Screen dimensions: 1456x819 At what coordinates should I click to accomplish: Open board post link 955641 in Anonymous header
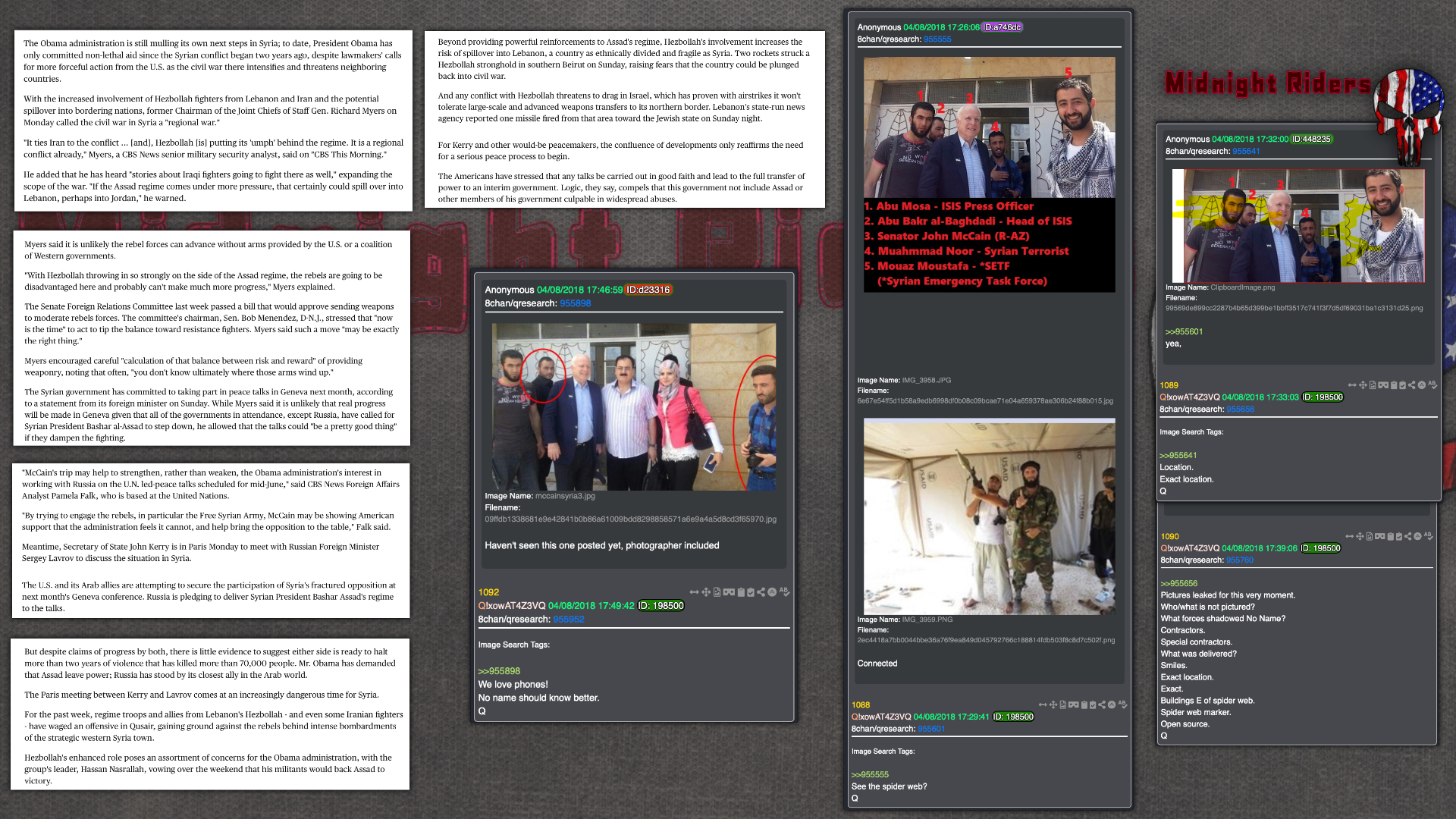(1246, 152)
